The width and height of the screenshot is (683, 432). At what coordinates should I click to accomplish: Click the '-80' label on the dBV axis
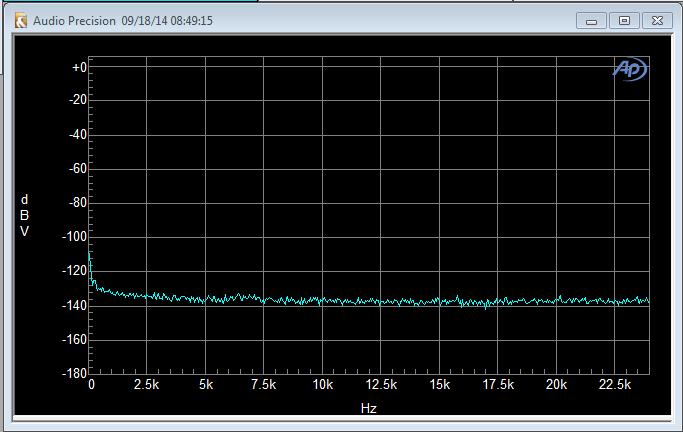78,202
